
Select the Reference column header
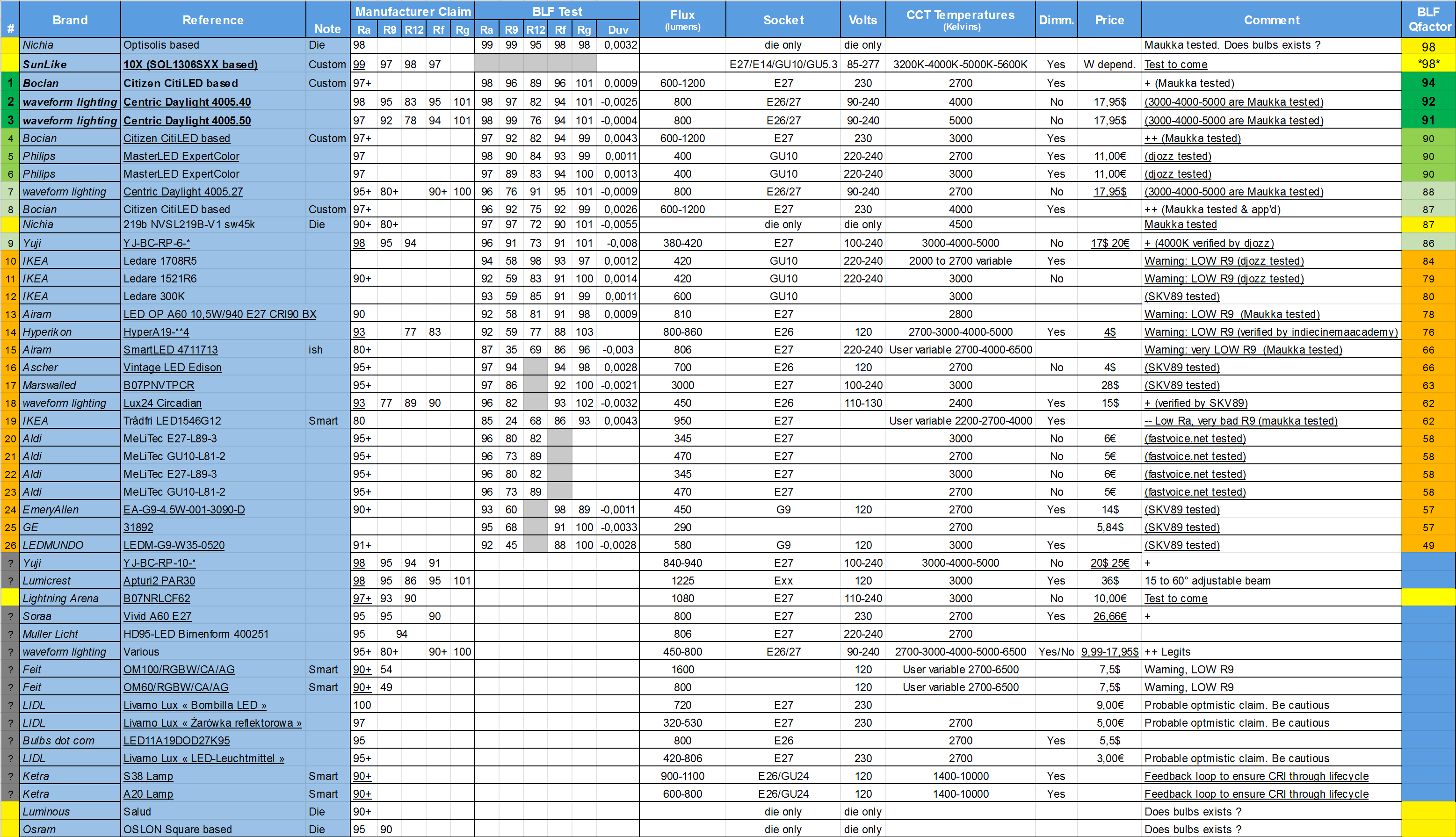coord(213,20)
